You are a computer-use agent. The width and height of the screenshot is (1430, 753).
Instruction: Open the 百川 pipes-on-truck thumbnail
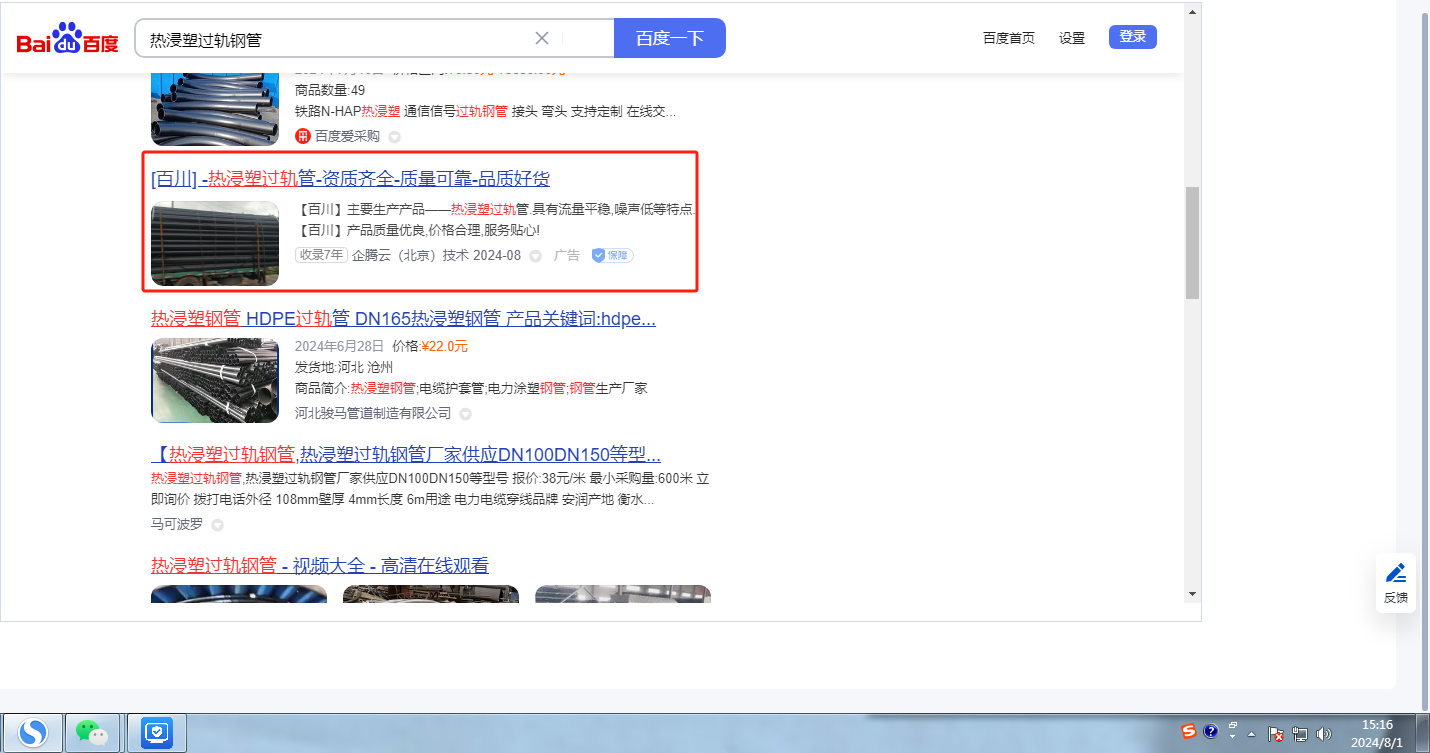(x=215, y=243)
